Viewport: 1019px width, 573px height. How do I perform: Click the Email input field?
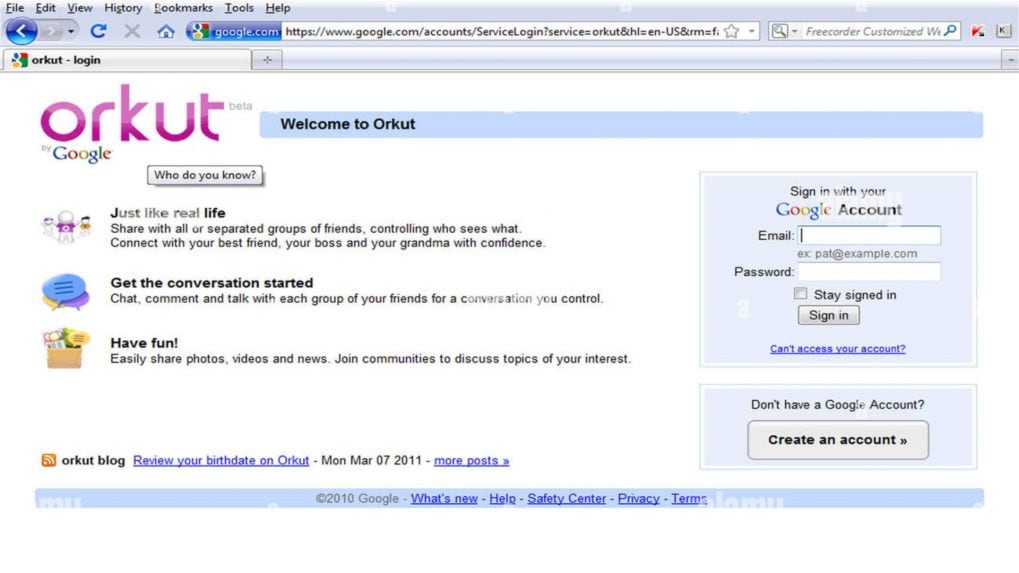tap(869, 235)
